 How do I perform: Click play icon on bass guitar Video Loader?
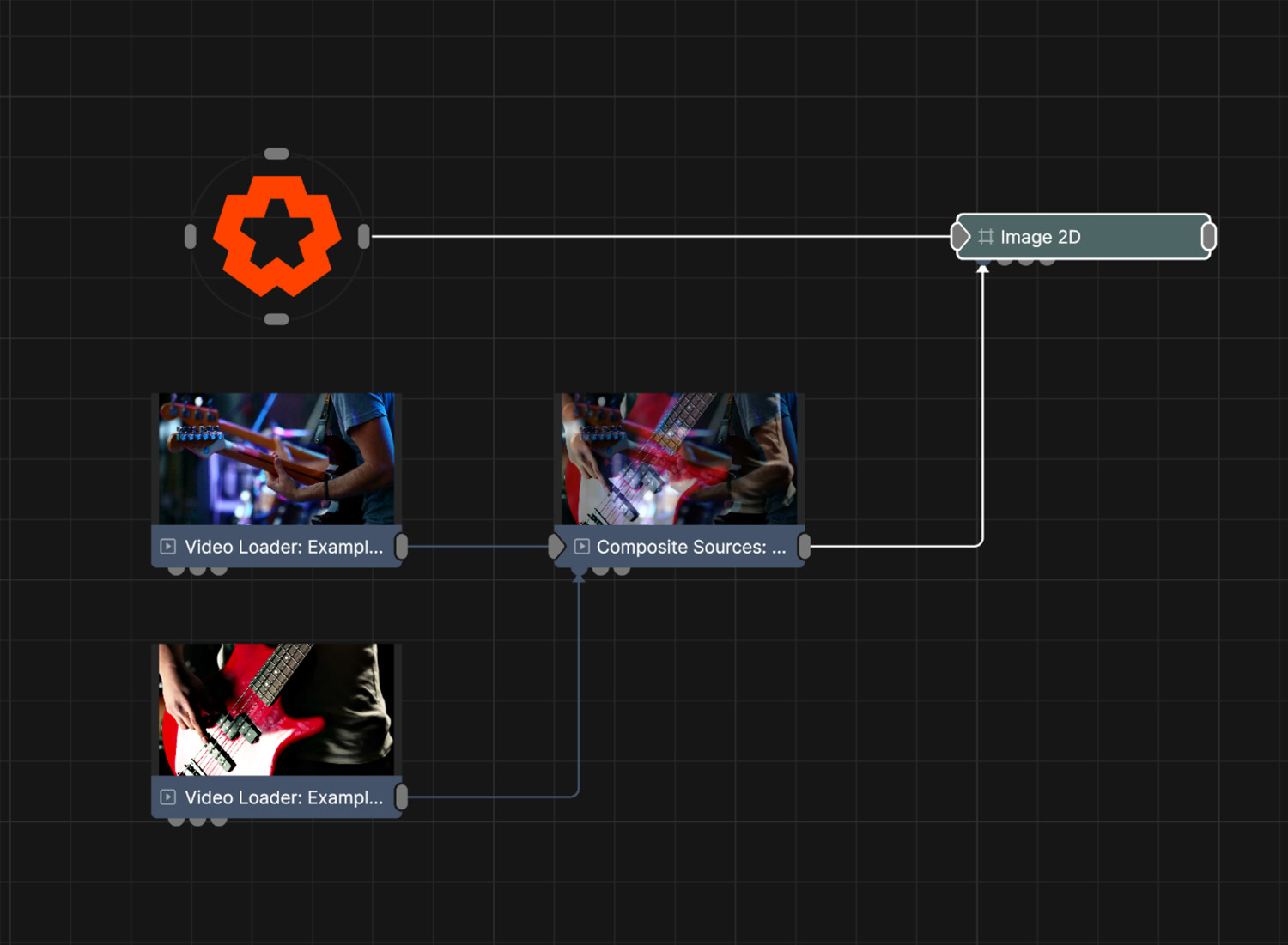coord(168,547)
